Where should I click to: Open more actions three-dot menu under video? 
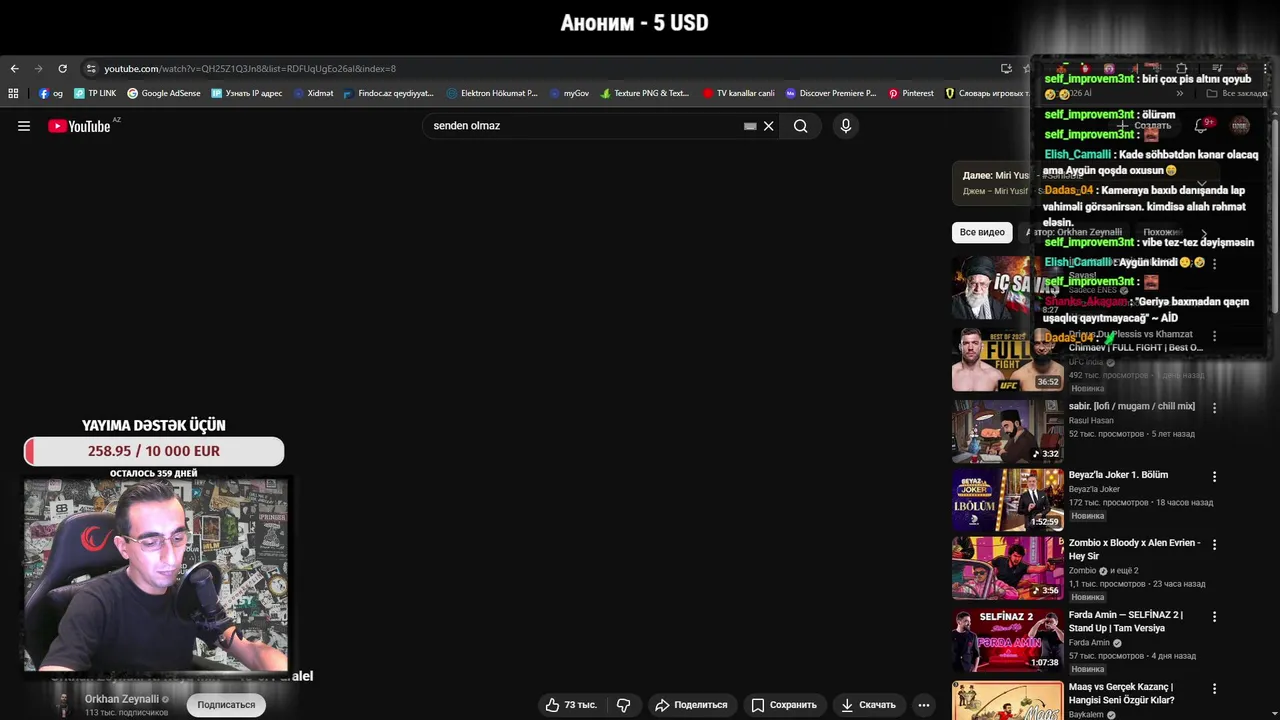(924, 705)
